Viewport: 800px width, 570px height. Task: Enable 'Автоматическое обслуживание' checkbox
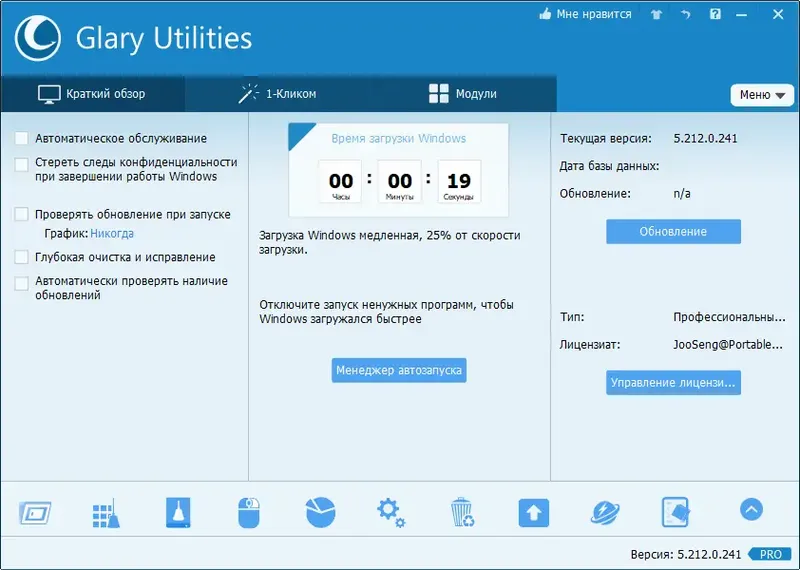(21, 138)
